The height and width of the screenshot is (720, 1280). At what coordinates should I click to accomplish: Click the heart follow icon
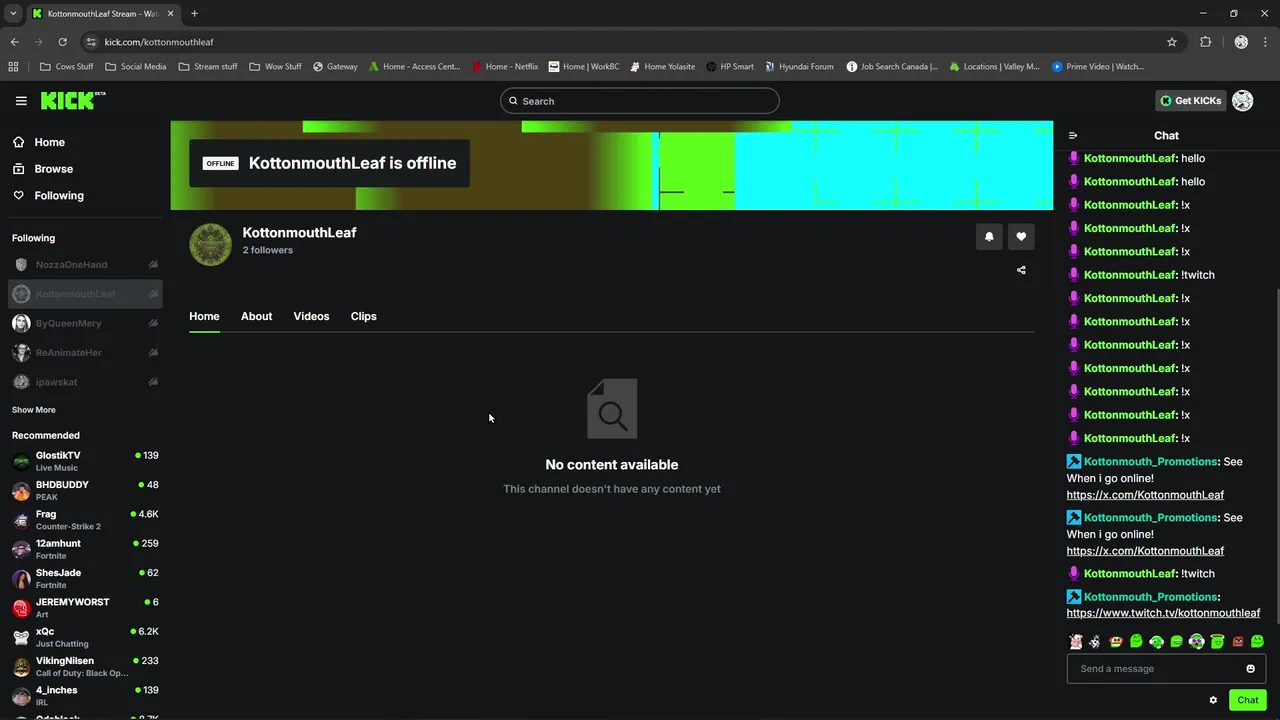1021,237
